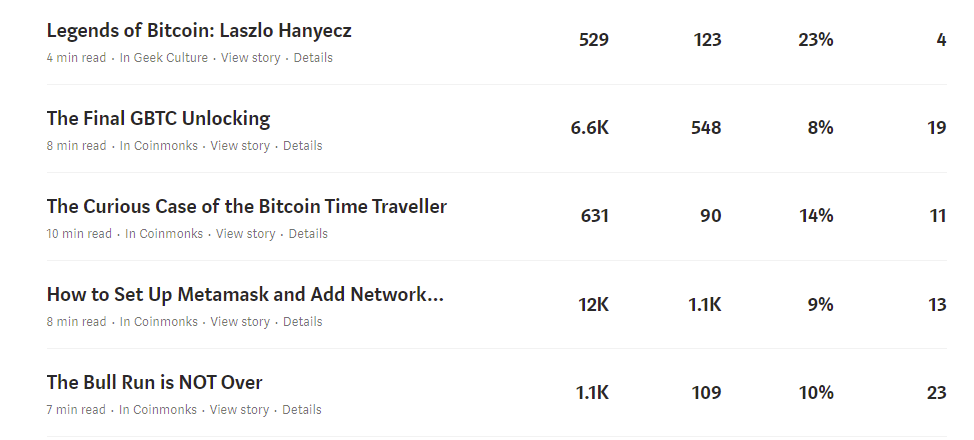Screen dimensions: 974x440
Task: Open Details for The Bull Run article
Action: coord(302,410)
